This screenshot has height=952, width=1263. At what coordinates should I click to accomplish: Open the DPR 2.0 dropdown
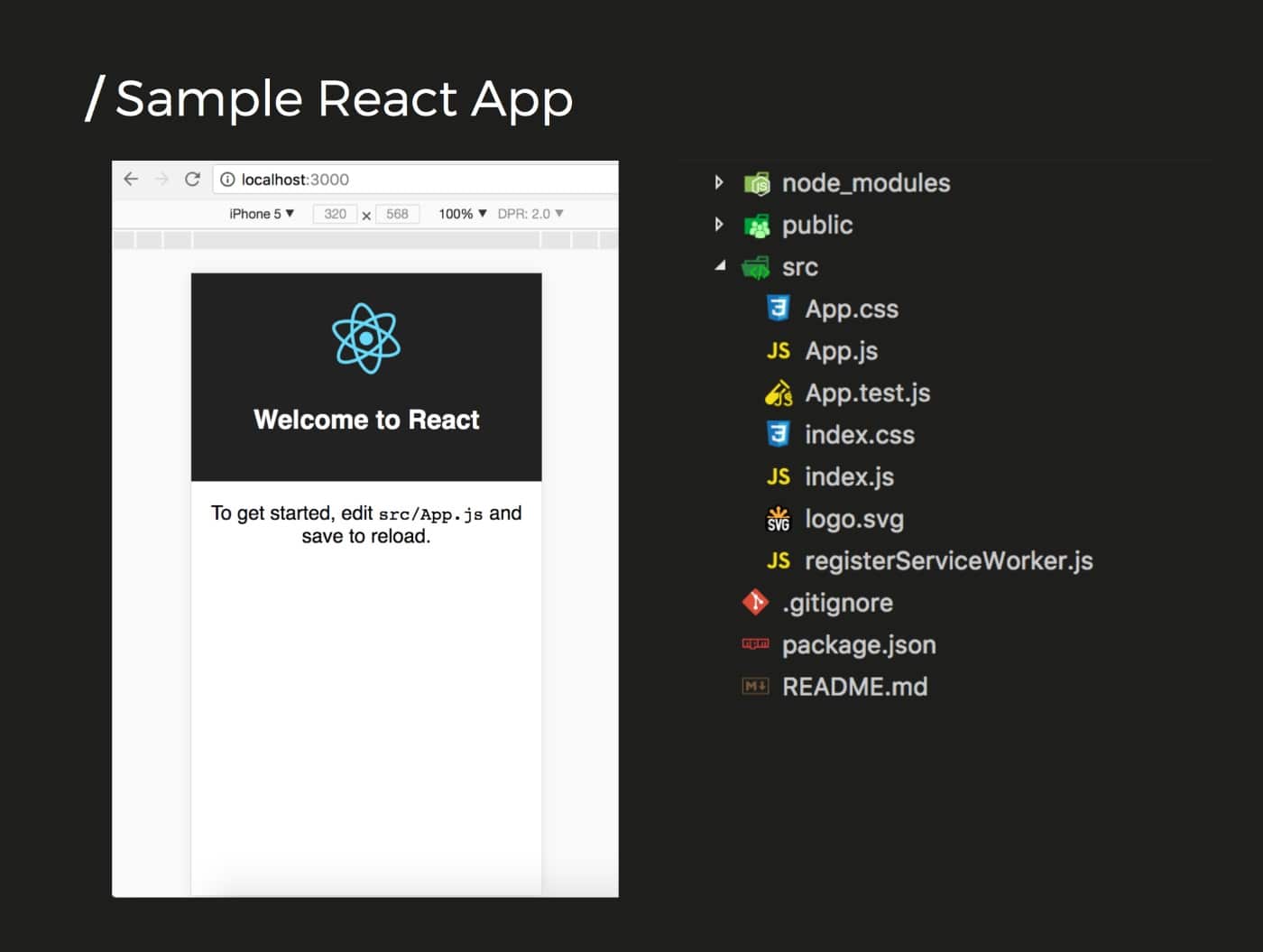pyautogui.click(x=530, y=214)
